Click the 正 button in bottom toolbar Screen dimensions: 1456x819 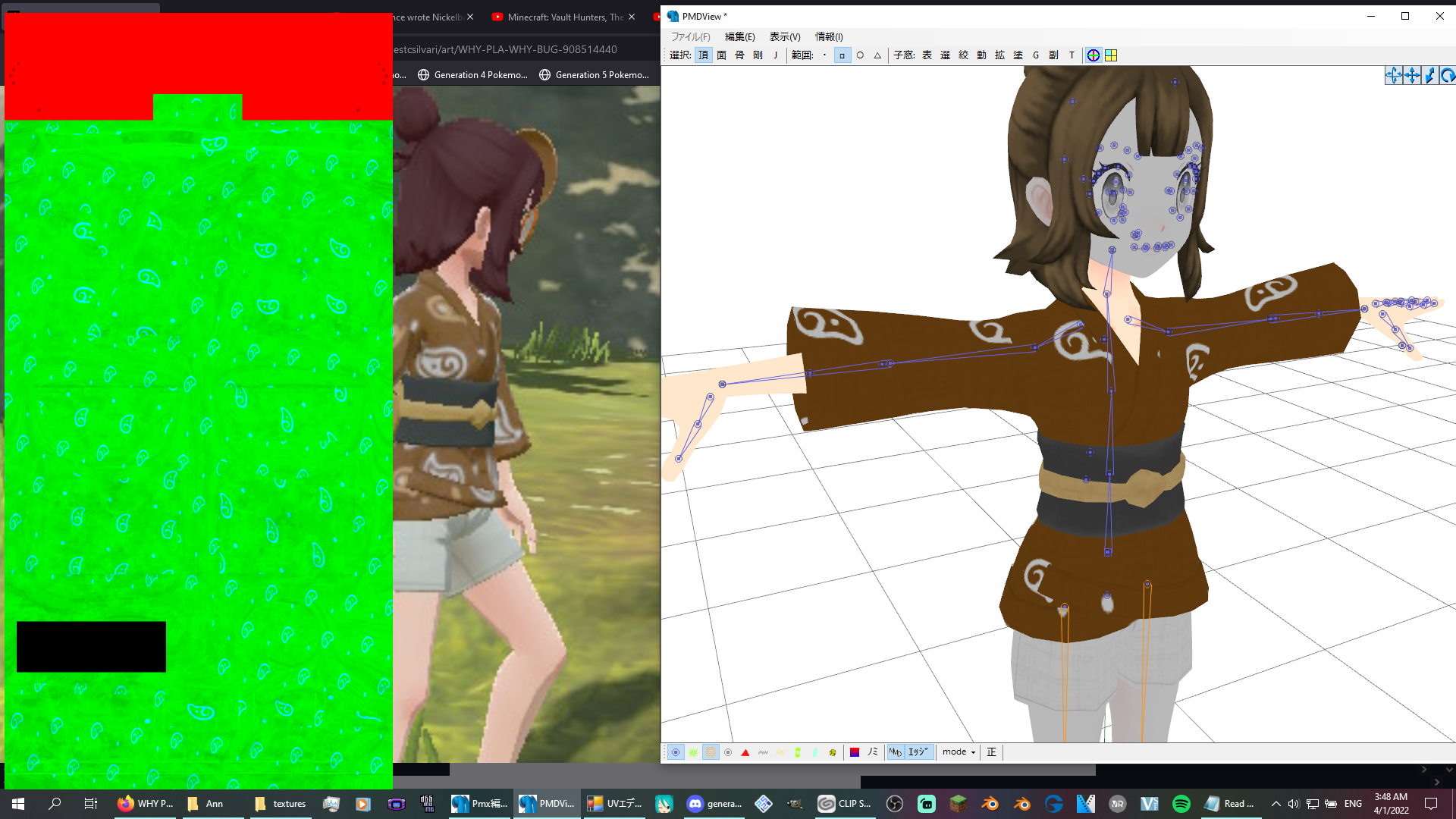click(991, 752)
